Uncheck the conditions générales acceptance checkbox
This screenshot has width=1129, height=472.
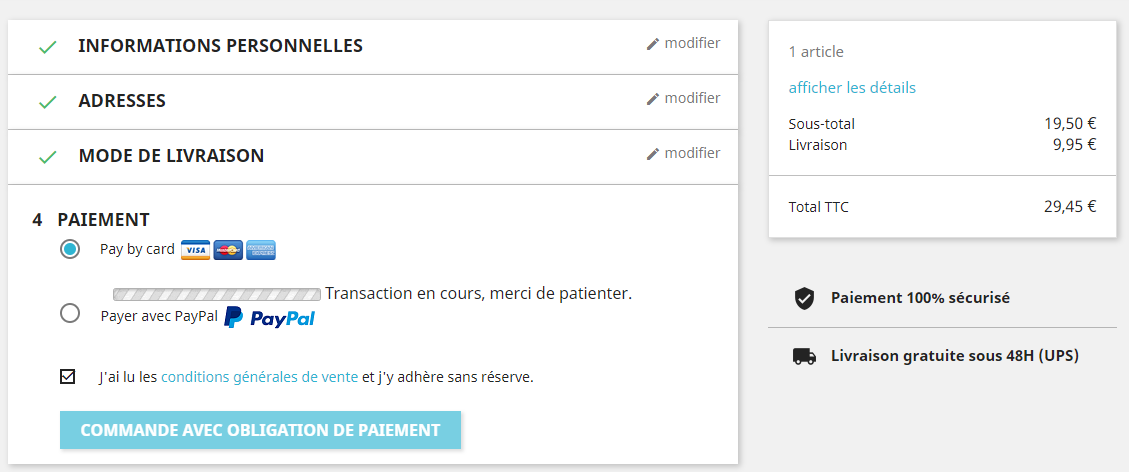click(68, 376)
